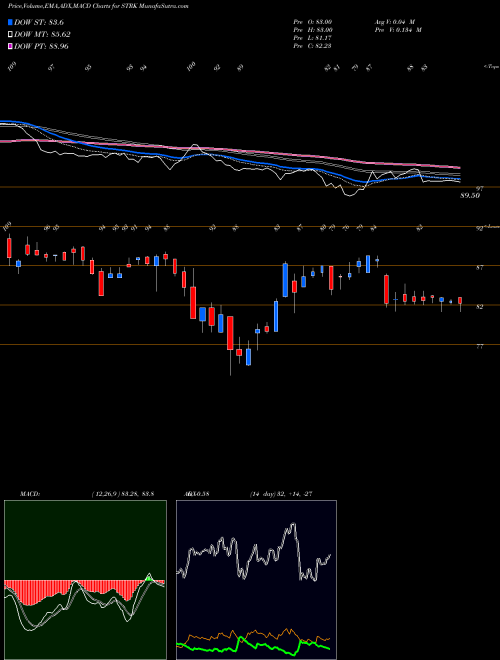Click the 87 price axis label

(479, 267)
